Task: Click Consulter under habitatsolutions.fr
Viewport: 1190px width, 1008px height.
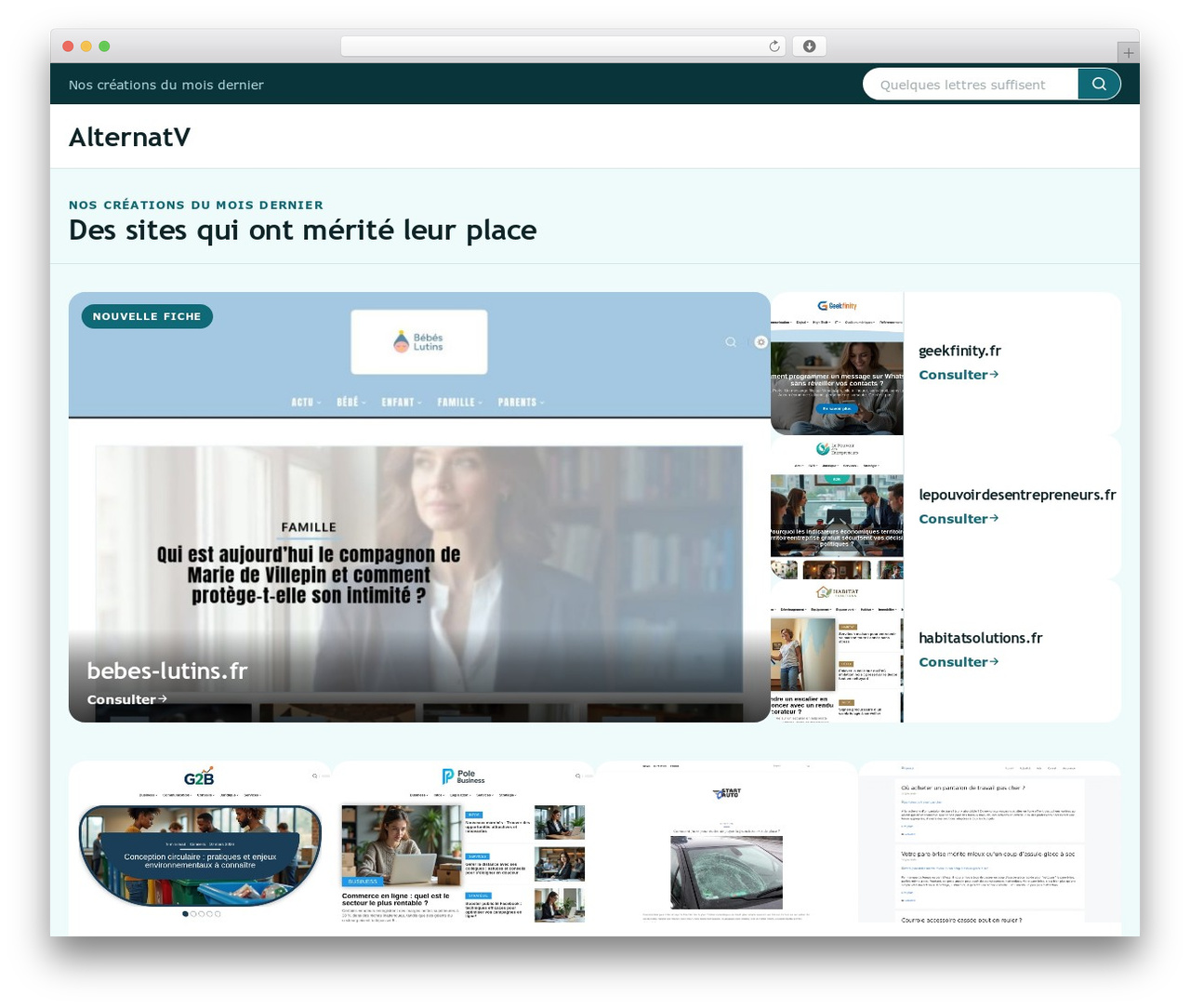Action: 959,662
